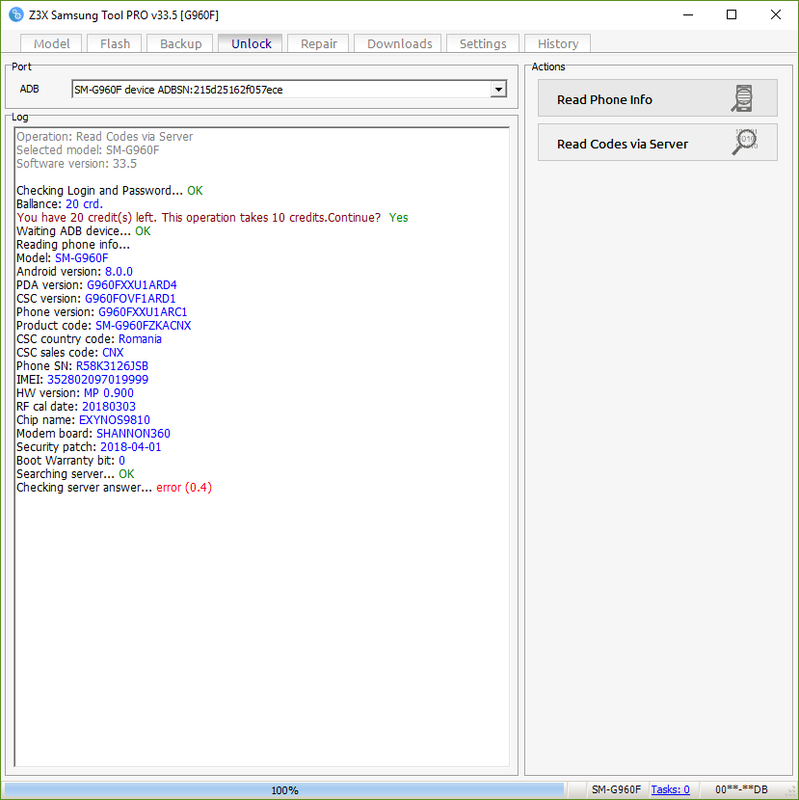
Task: Click chip name EXYNOS9810
Action: tap(114, 420)
